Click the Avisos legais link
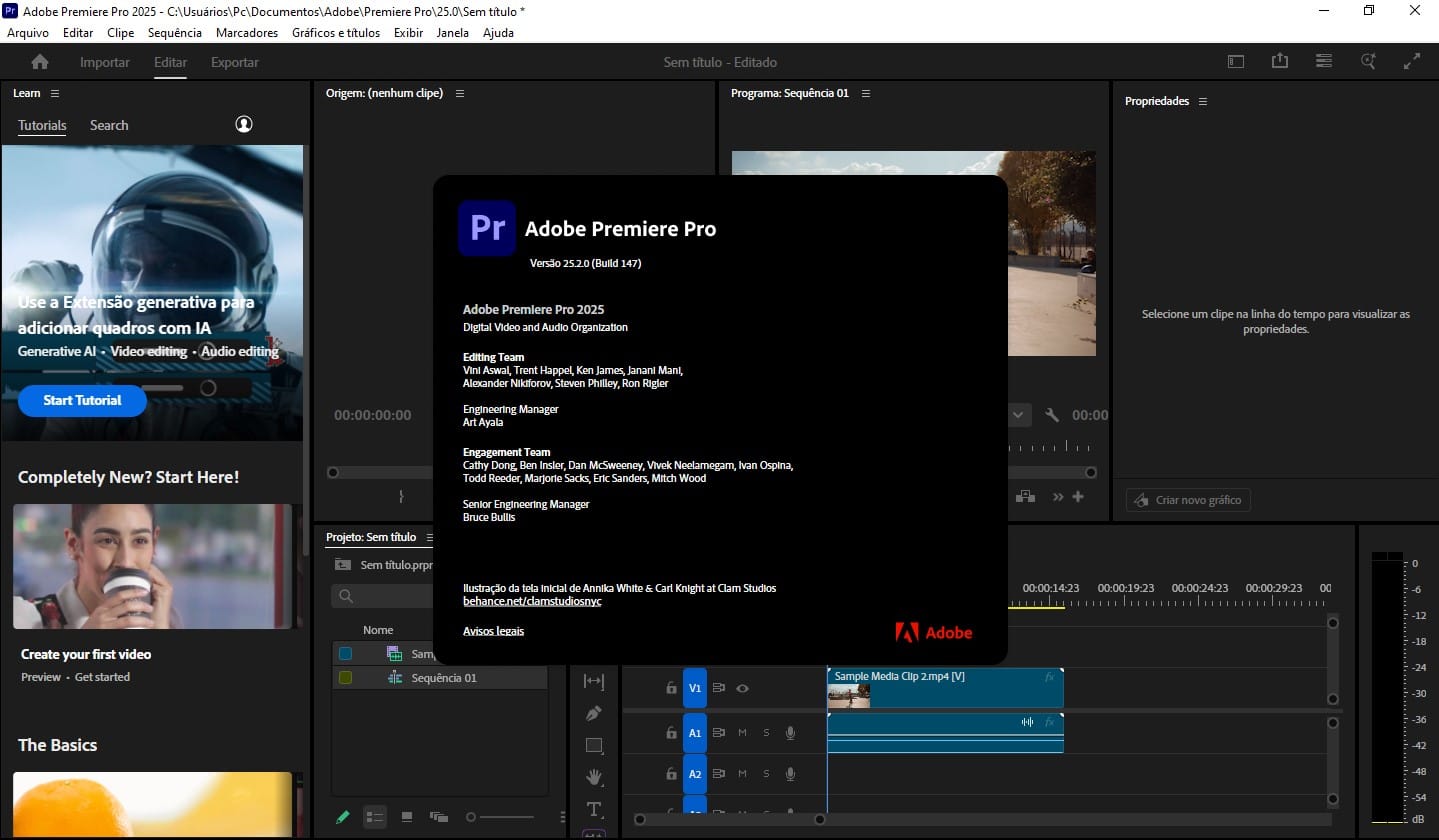The width and height of the screenshot is (1439, 840). [493, 630]
